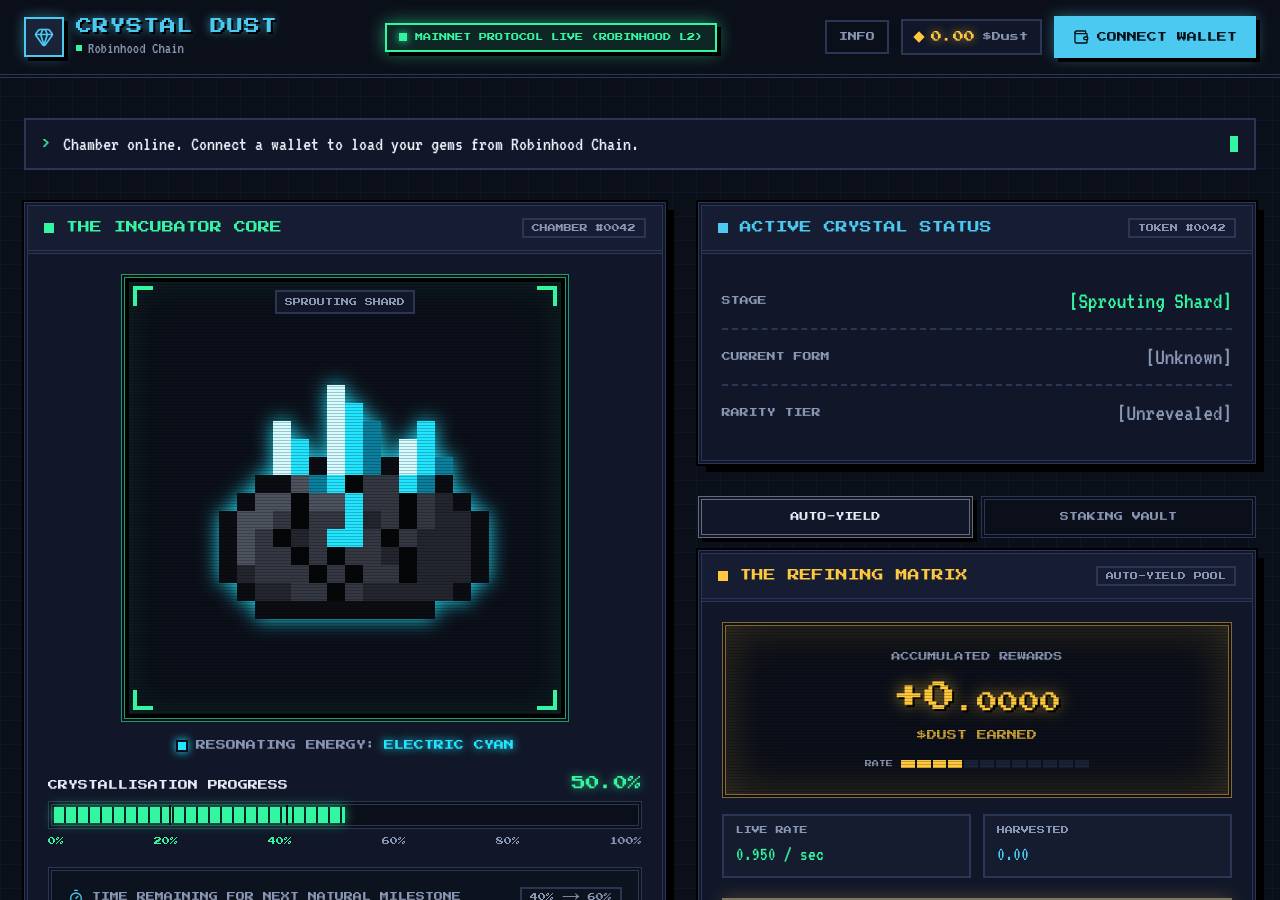Click the Crystal Dust diamond logo icon
The image size is (1280, 900).
pos(44,37)
